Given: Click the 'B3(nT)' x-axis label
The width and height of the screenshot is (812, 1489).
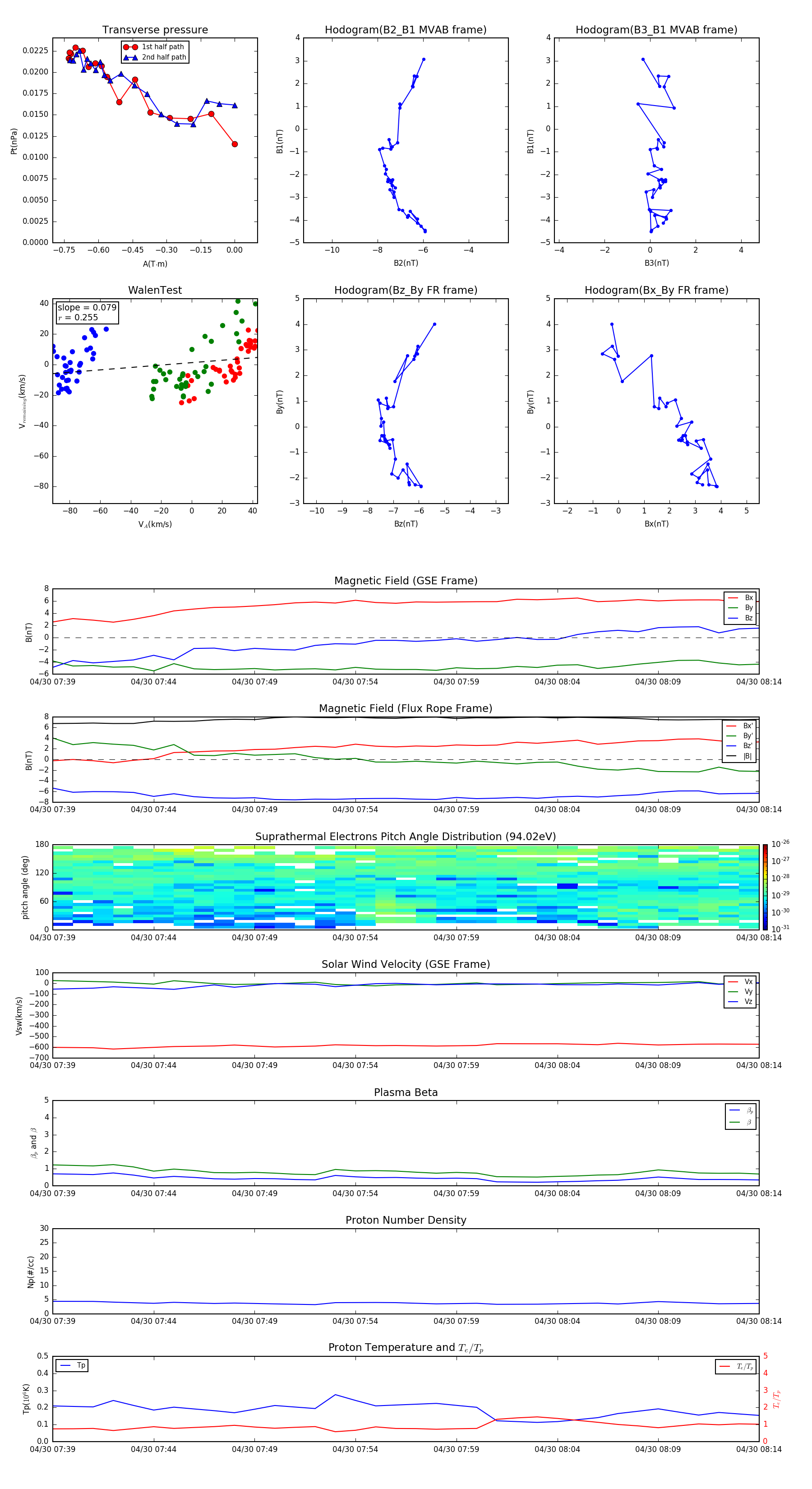Looking at the screenshot, I should pyautogui.click(x=656, y=263).
